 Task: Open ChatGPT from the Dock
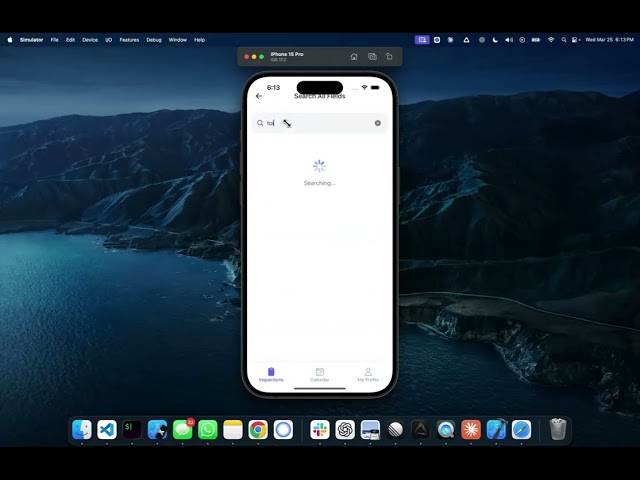pyautogui.click(x=345, y=429)
